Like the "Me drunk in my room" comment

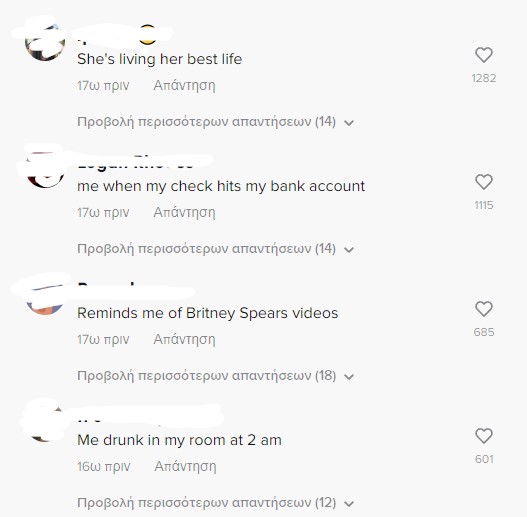pos(484,436)
